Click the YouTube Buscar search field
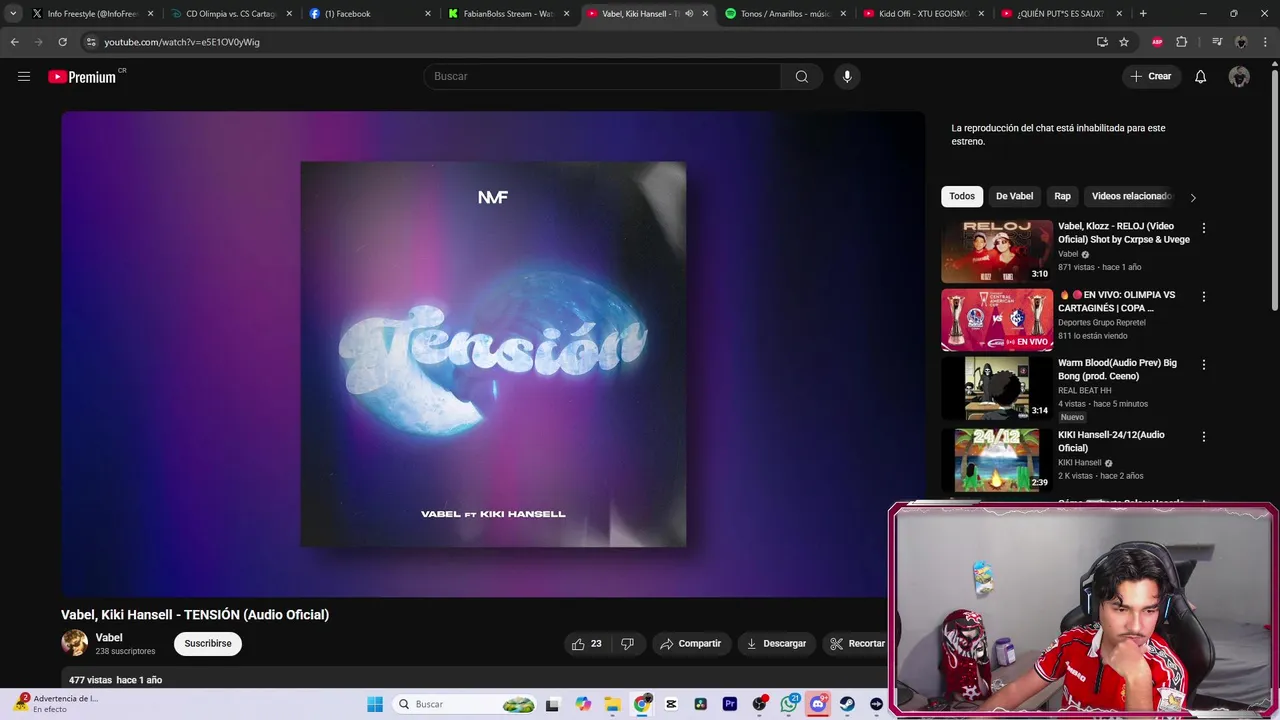Viewport: 1280px width, 720px height. pyautogui.click(x=602, y=77)
